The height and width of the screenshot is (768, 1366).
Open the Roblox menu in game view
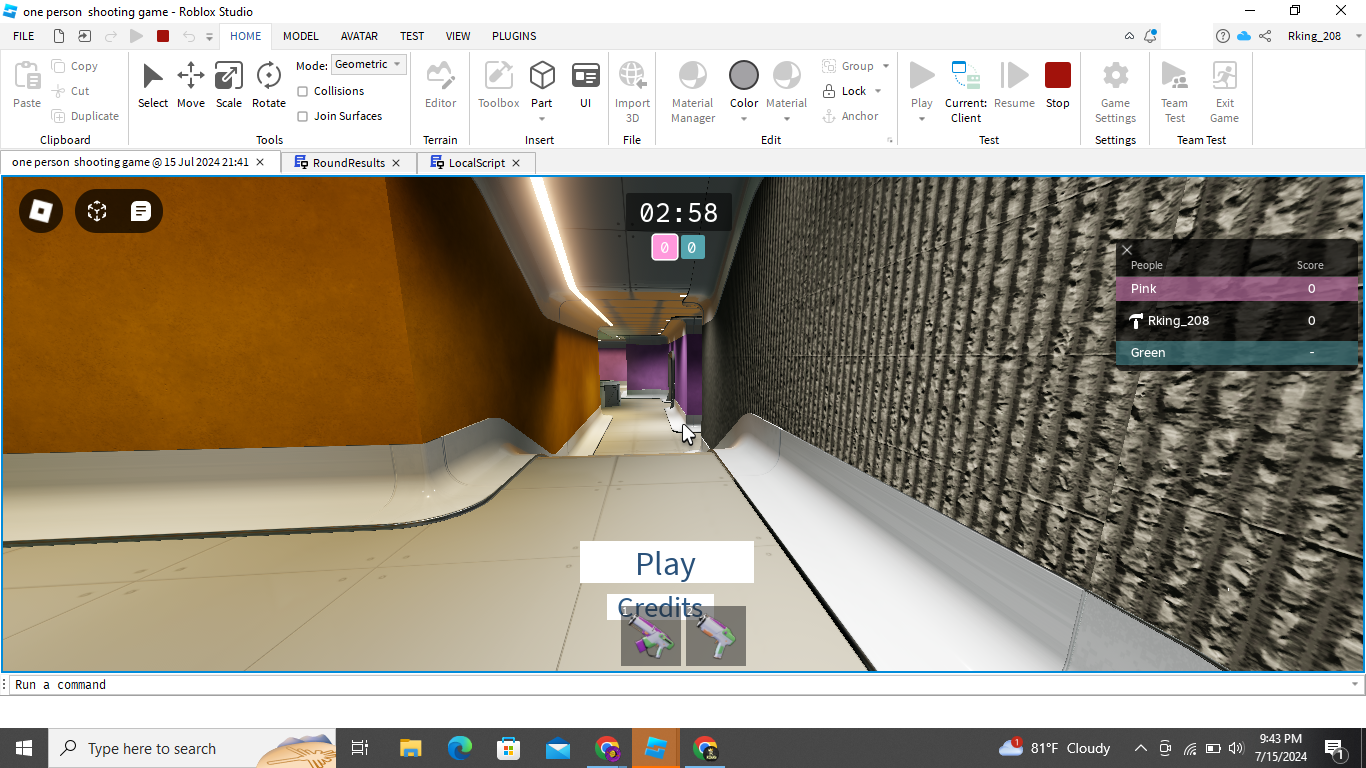[x=41, y=211]
